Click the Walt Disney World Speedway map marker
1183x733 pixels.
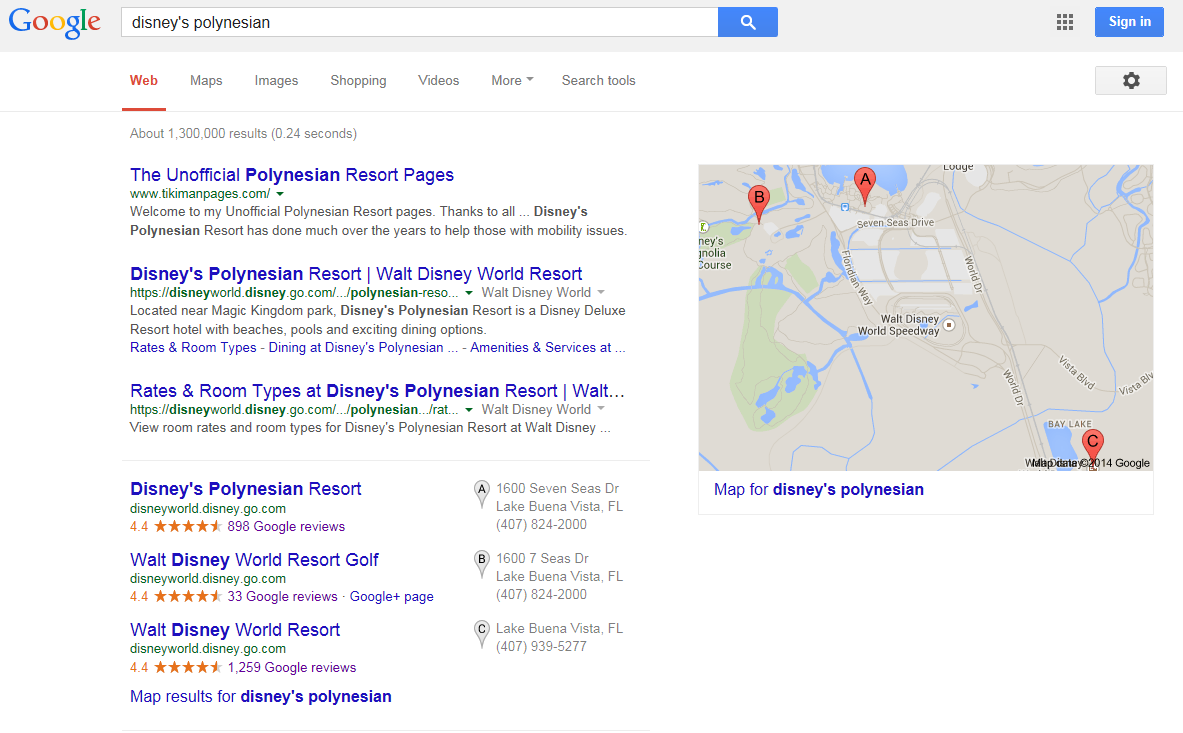950,325
